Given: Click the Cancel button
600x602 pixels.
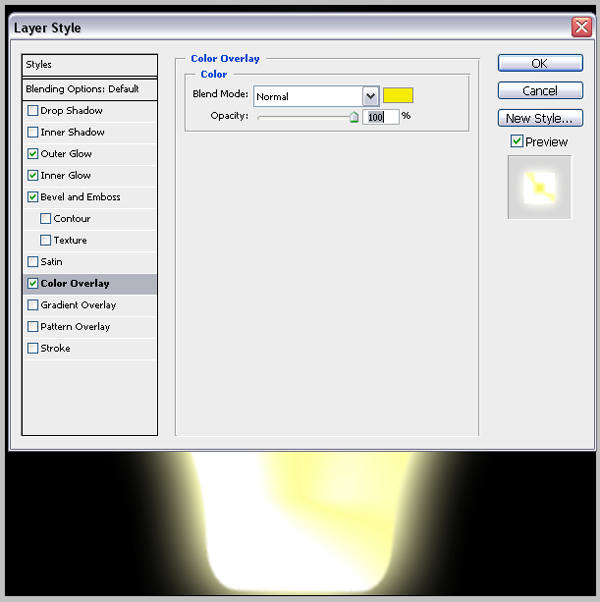Looking at the screenshot, I should point(540,91).
